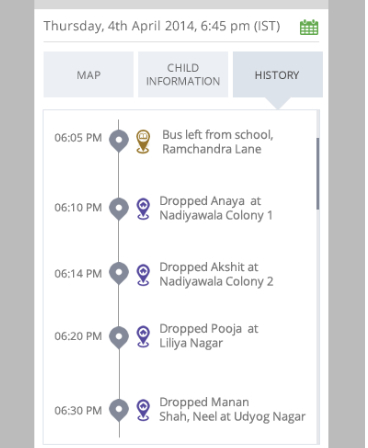Click purple home pin for Anaya drop

click(143, 209)
